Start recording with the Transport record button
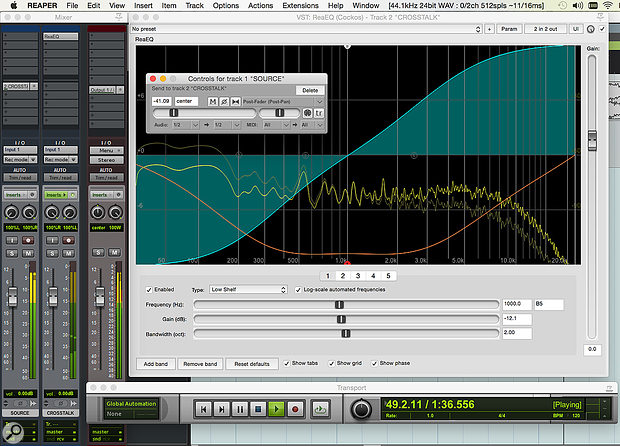The width and height of the screenshot is (620, 446). (295, 409)
